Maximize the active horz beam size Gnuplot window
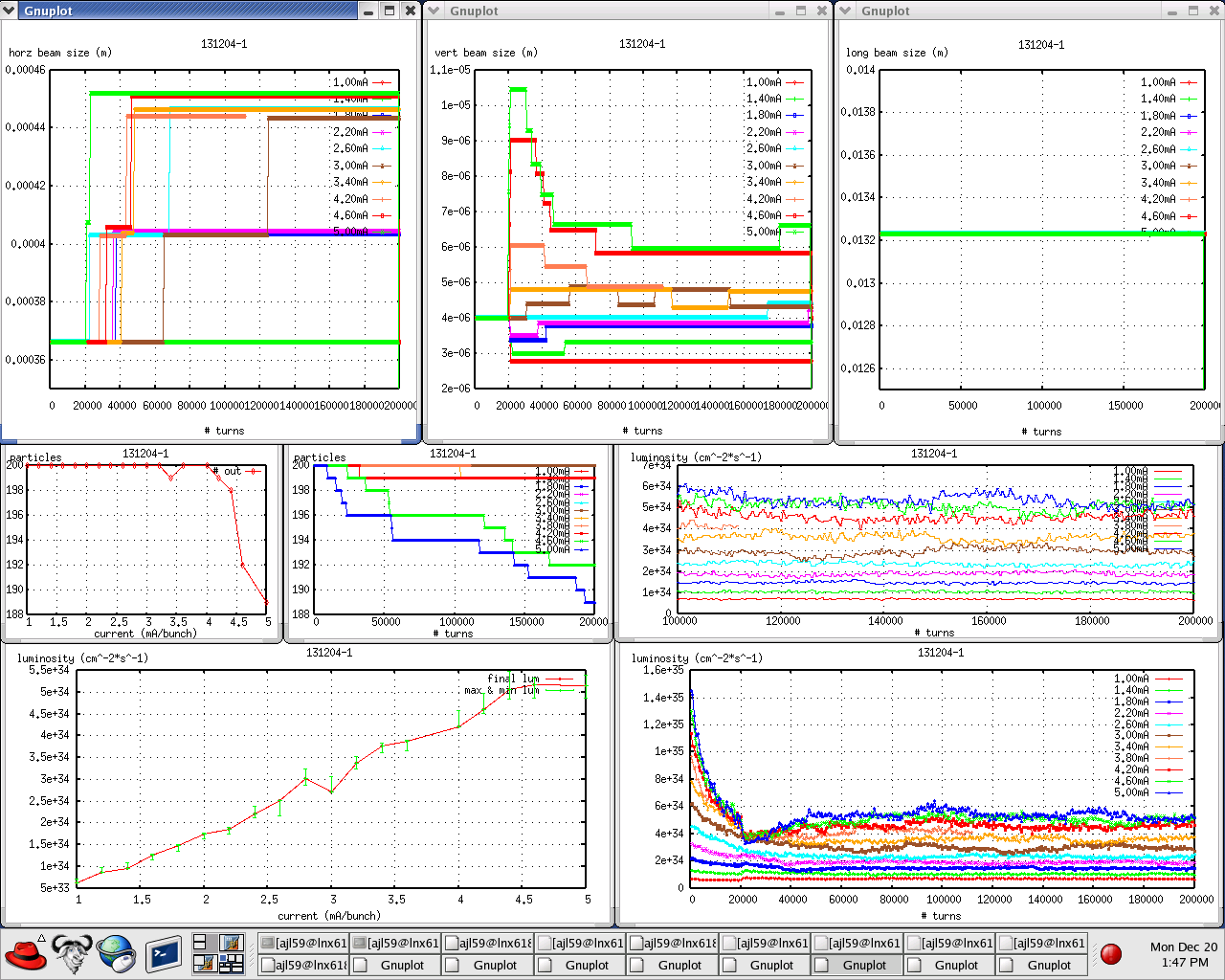The height and width of the screenshot is (980, 1225). click(390, 11)
